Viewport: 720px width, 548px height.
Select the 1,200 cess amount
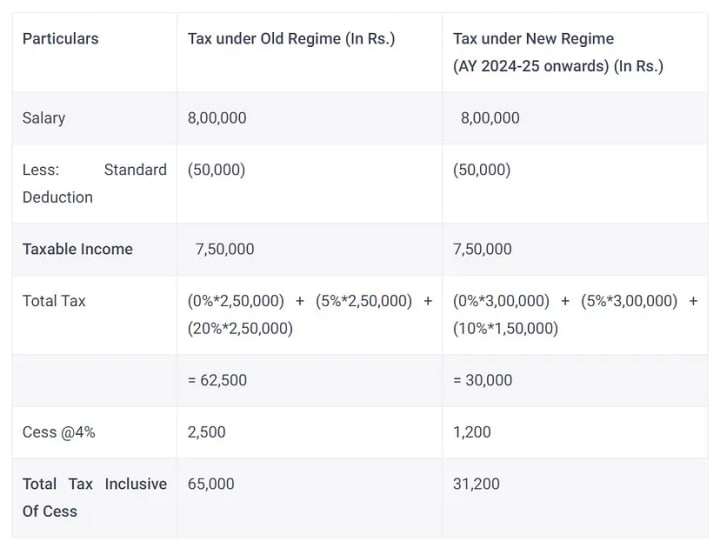(471, 432)
